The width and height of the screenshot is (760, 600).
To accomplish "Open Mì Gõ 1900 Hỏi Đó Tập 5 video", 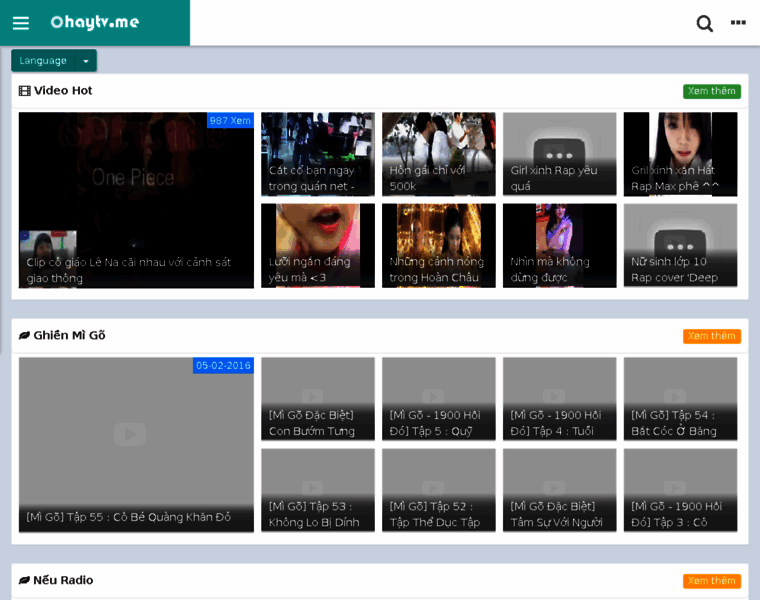I will (x=439, y=399).
